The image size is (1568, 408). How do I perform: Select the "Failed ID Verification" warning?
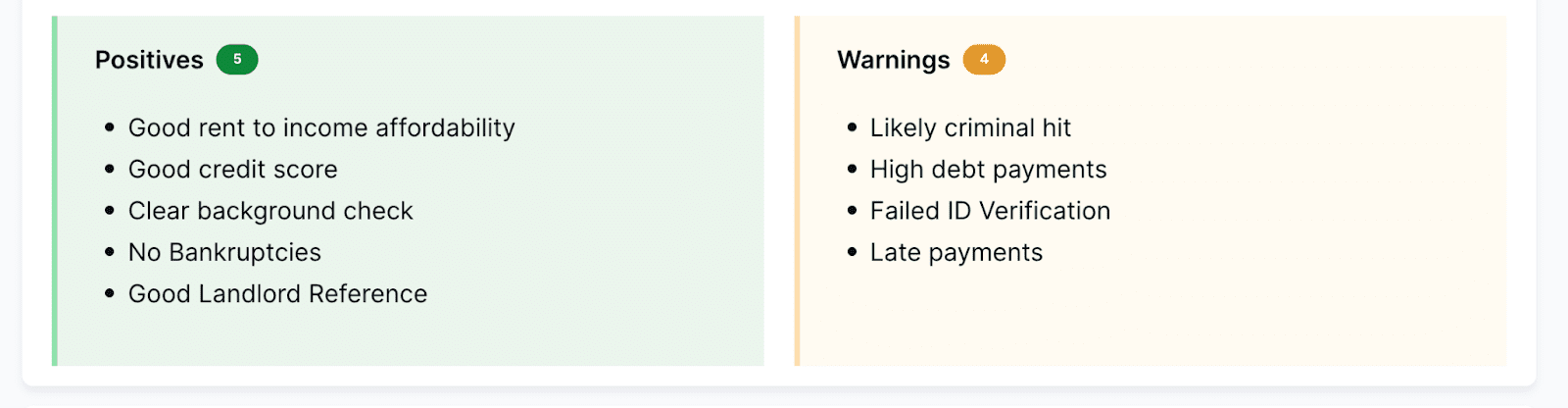990,211
